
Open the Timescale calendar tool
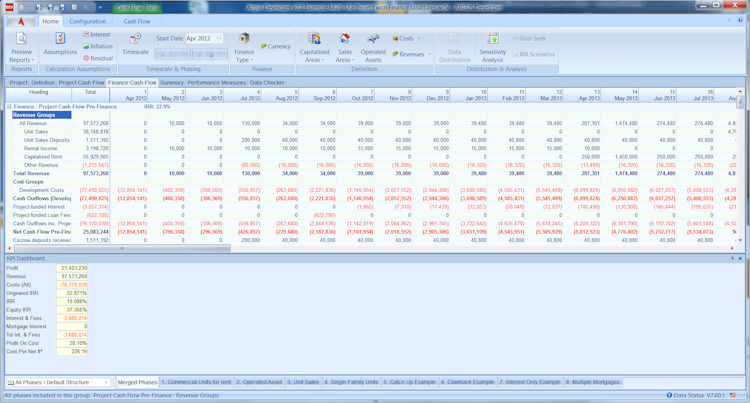[x=135, y=38]
